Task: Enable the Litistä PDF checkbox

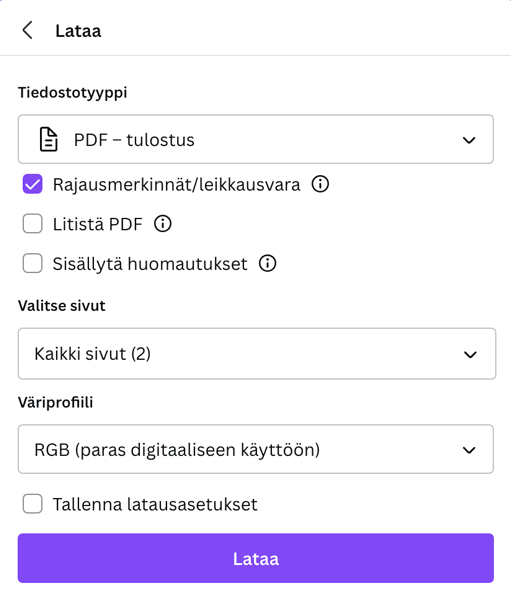Action: click(x=33, y=224)
